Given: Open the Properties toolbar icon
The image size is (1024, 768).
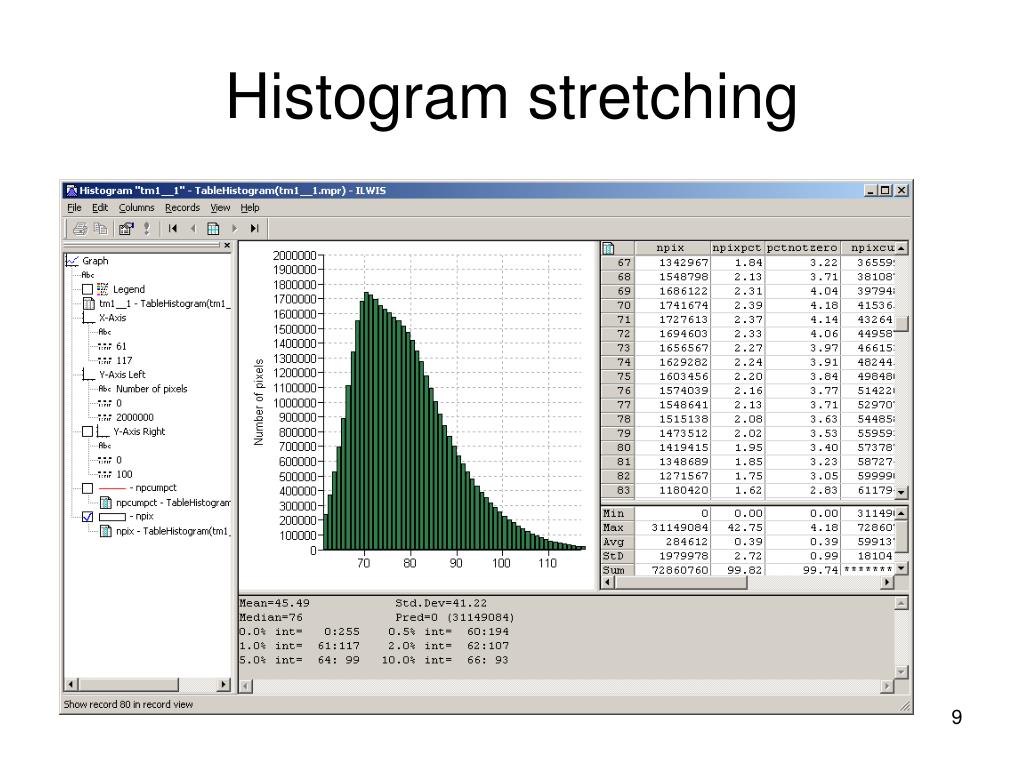Looking at the screenshot, I should pos(125,229).
